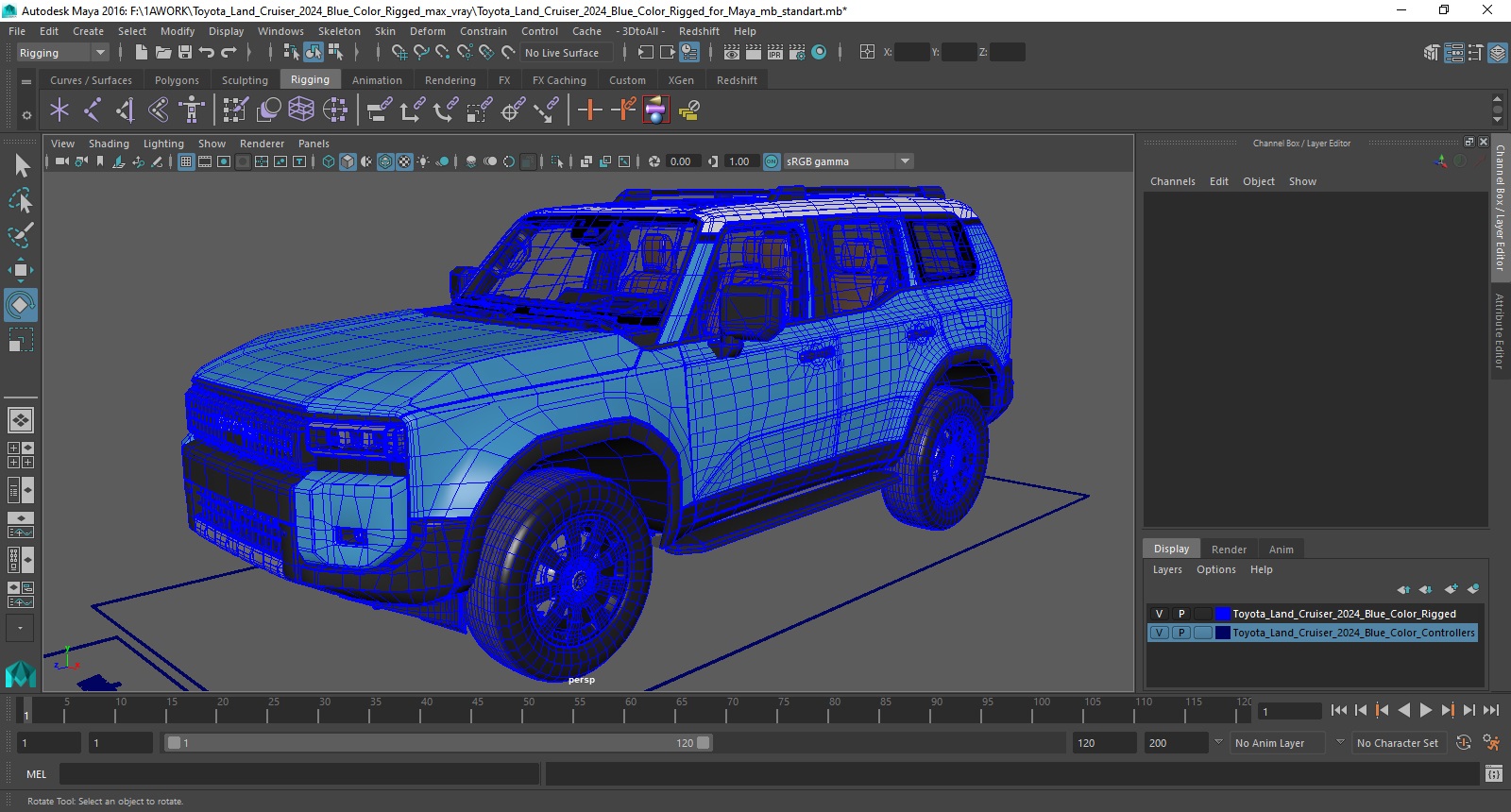
Task: Open the Skeleton menu
Action: 339,31
